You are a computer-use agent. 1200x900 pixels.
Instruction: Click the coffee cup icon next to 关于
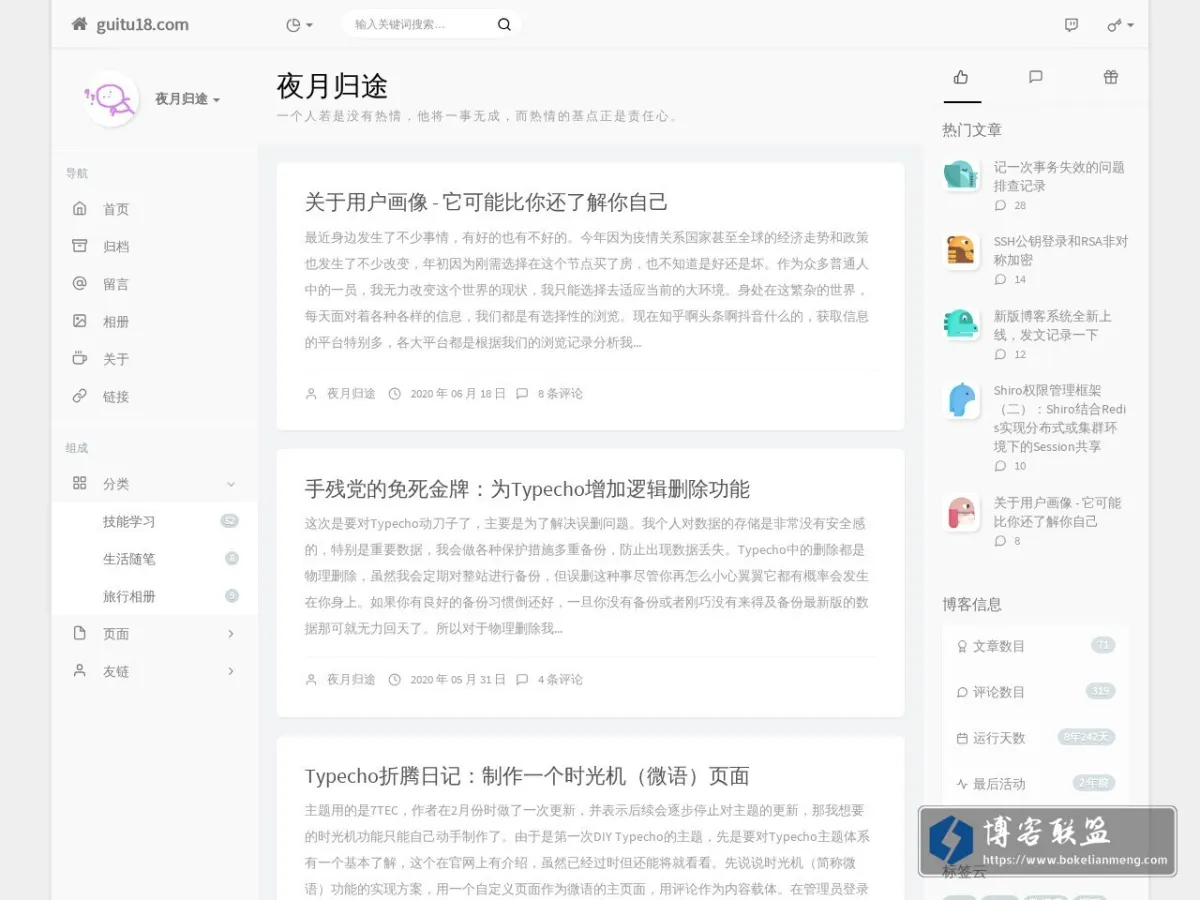pyautogui.click(x=80, y=358)
